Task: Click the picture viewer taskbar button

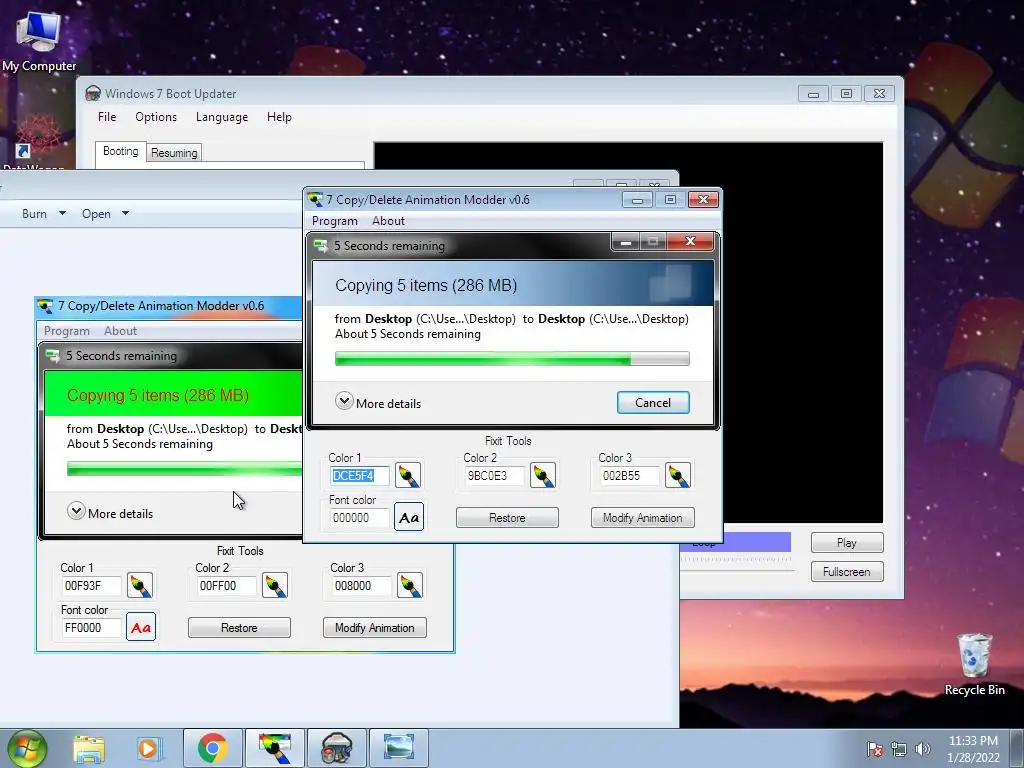Action: [399, 748]
